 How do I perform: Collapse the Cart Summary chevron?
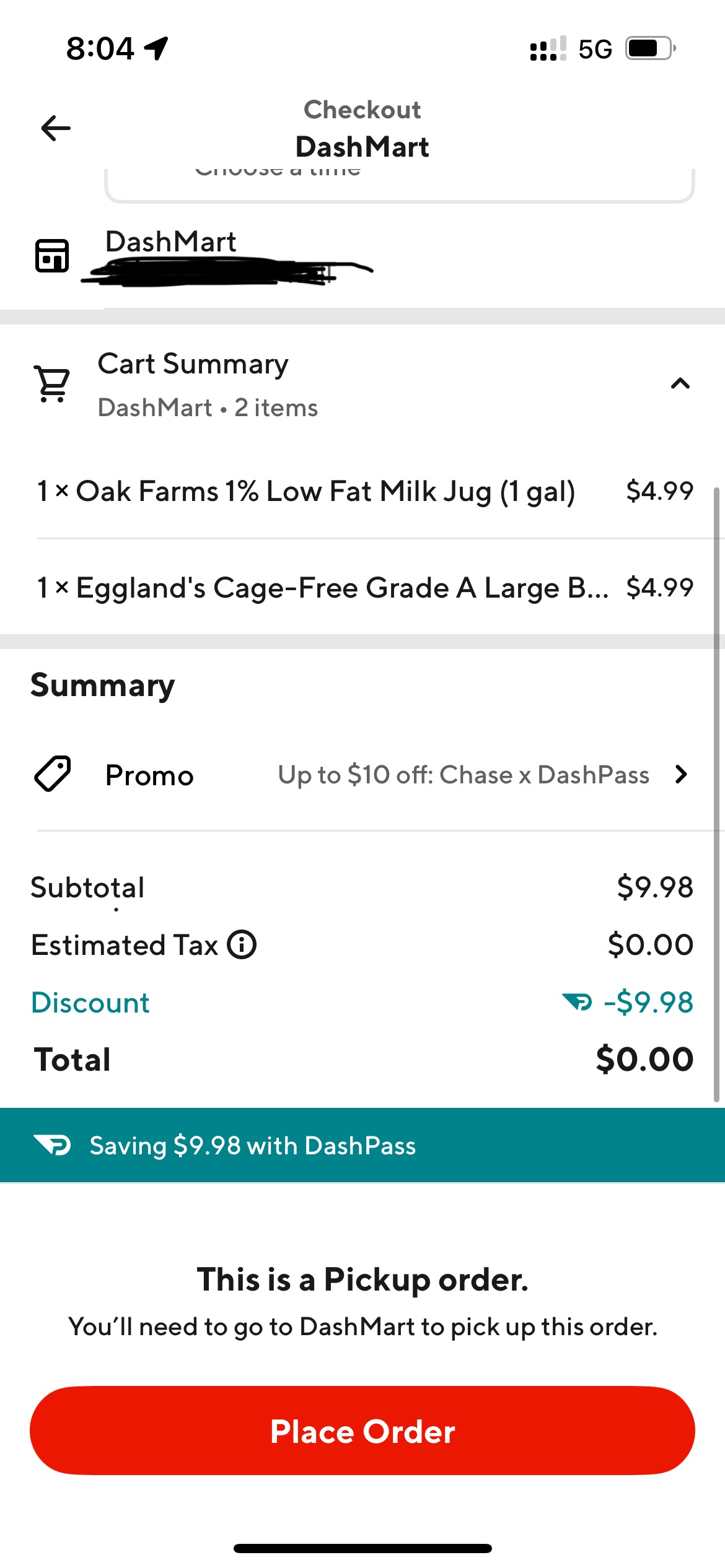tap(680, 384)
